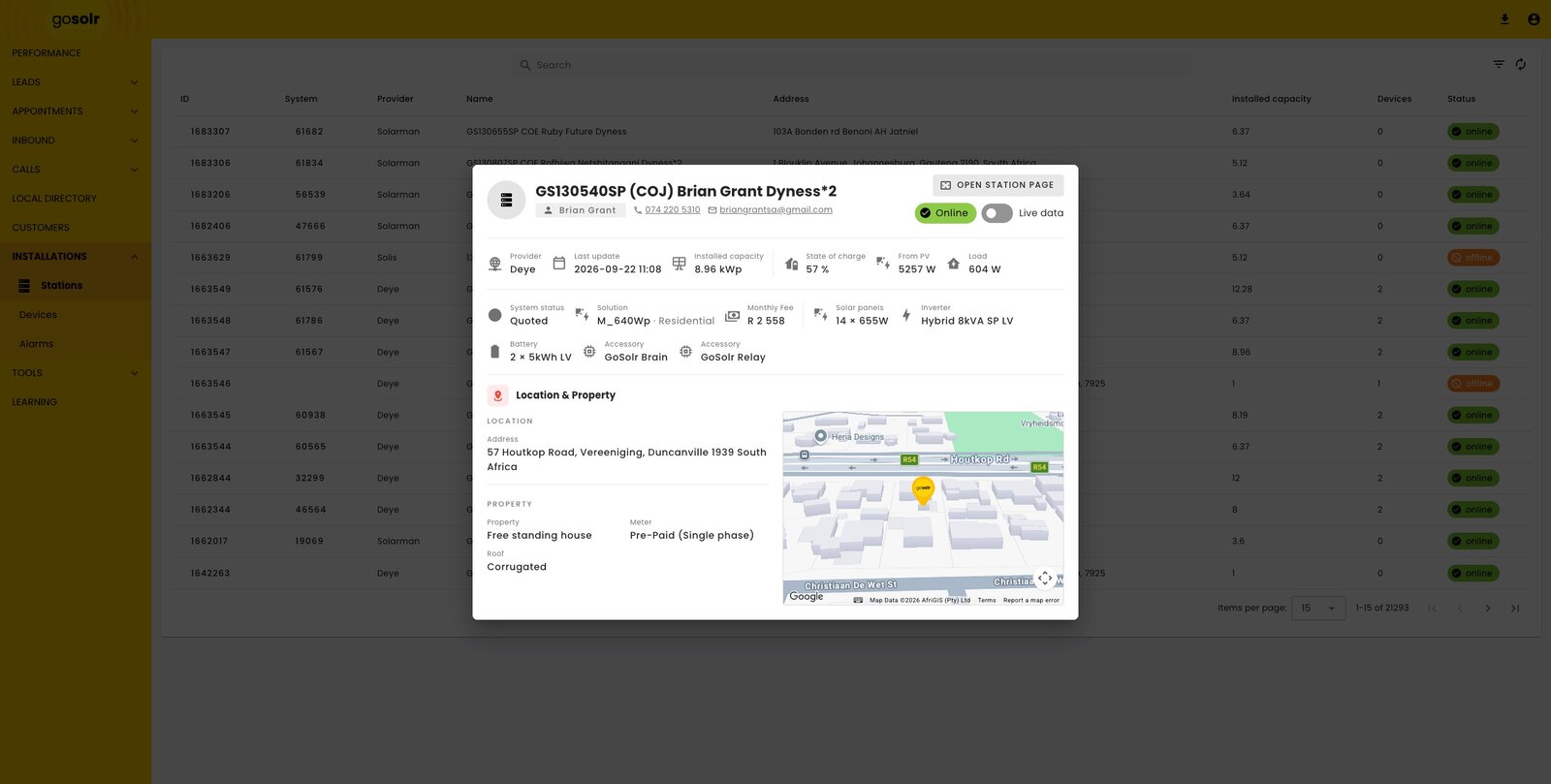1551x784 pixels.
Task: Click the phone icon beside 074 220 5310
Action: point(638,210)
